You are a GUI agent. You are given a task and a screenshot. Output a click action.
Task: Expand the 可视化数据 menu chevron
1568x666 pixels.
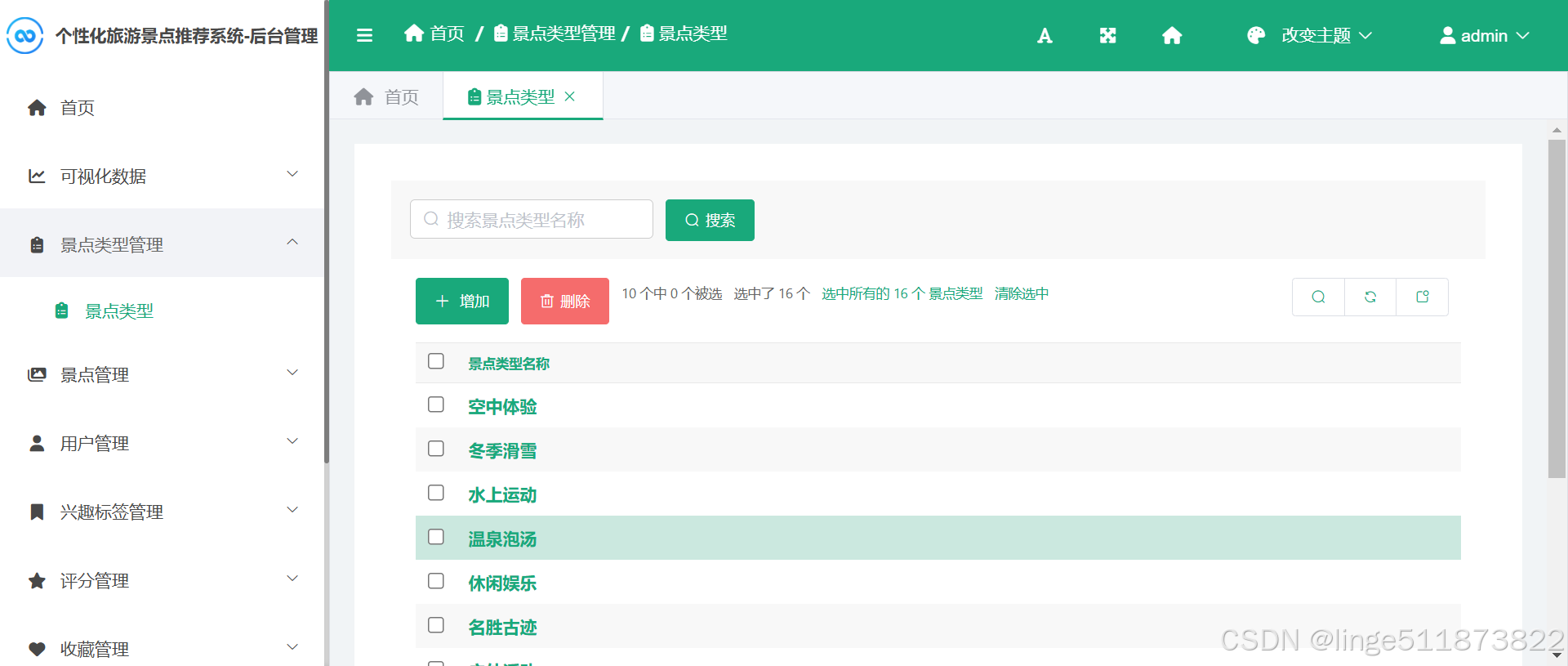[x=292, y=174]
